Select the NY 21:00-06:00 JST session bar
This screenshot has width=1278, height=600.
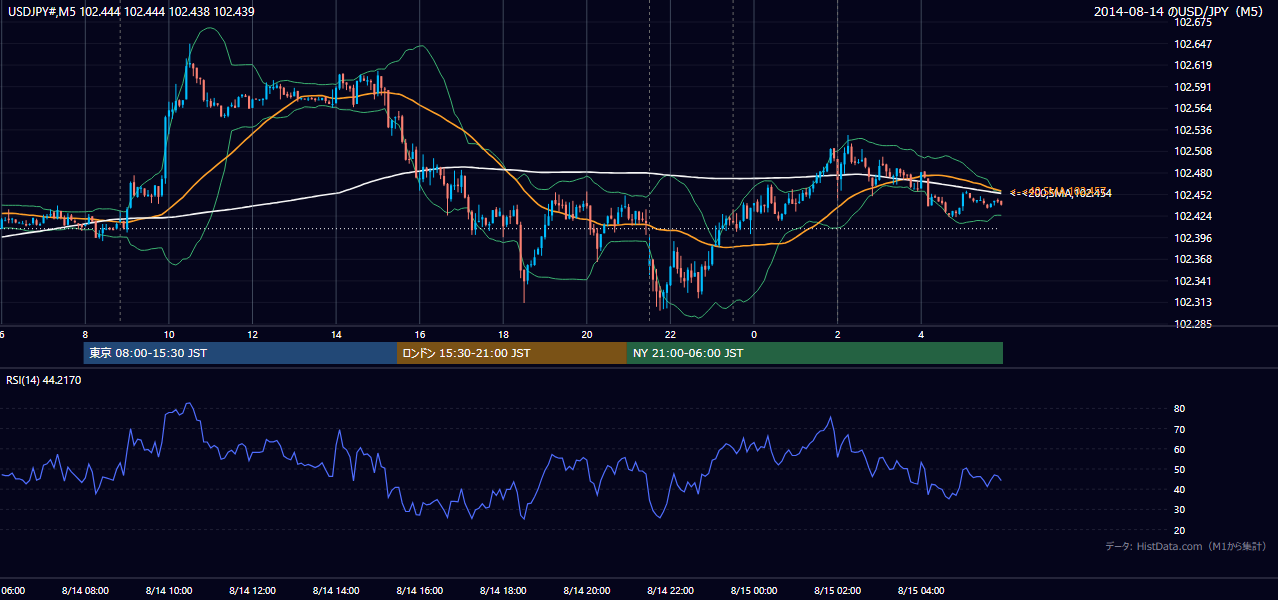click(x=815, y=353)
